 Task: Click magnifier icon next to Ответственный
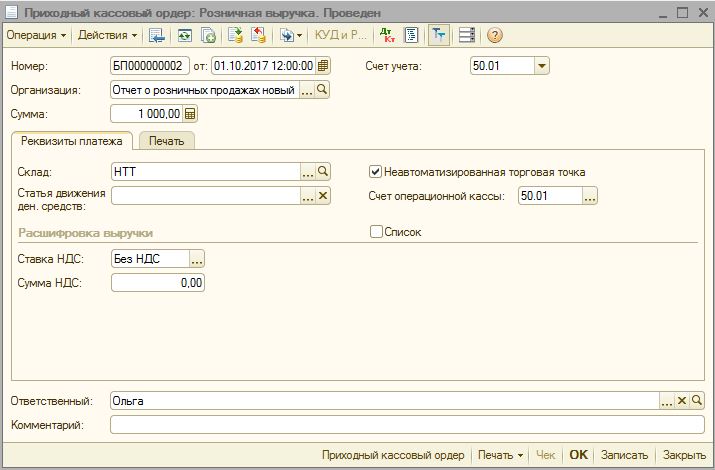pyautogui.click(x=697, y=401)
